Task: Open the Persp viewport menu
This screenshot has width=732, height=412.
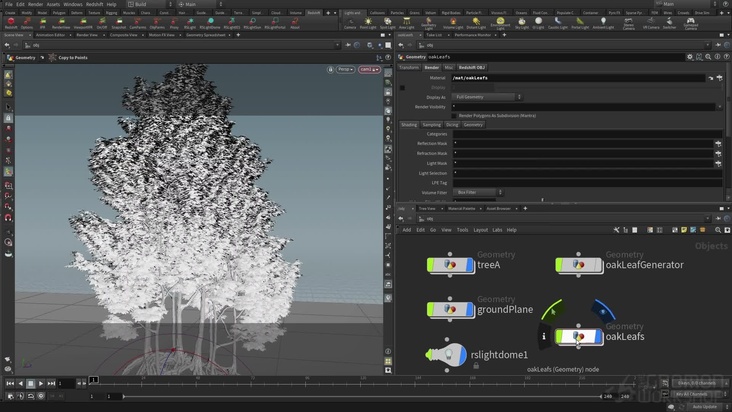Action: (x=345, y=70)
